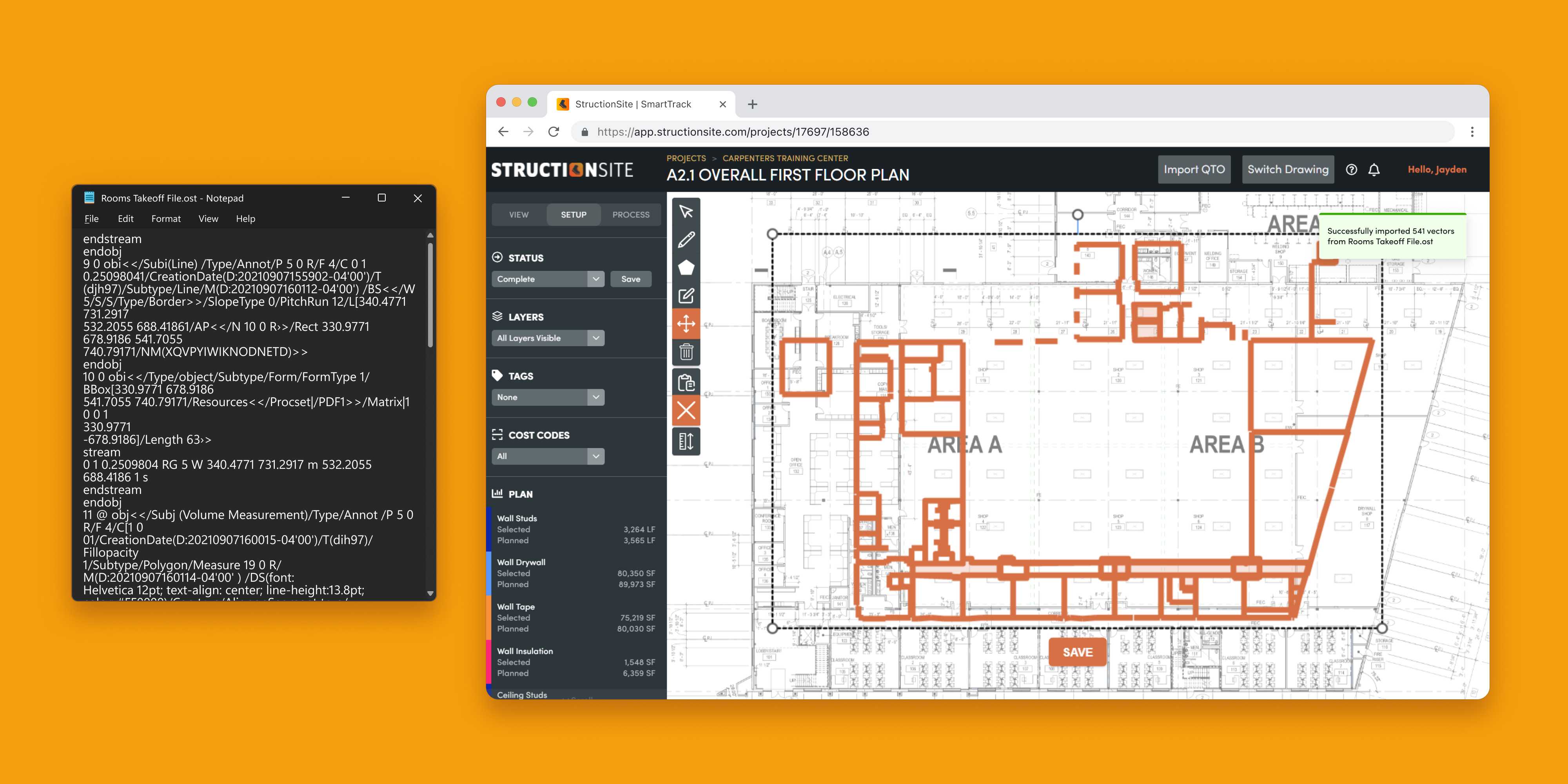Click the trash delete tool
The image size is (1568, 784).
[686, 352]
